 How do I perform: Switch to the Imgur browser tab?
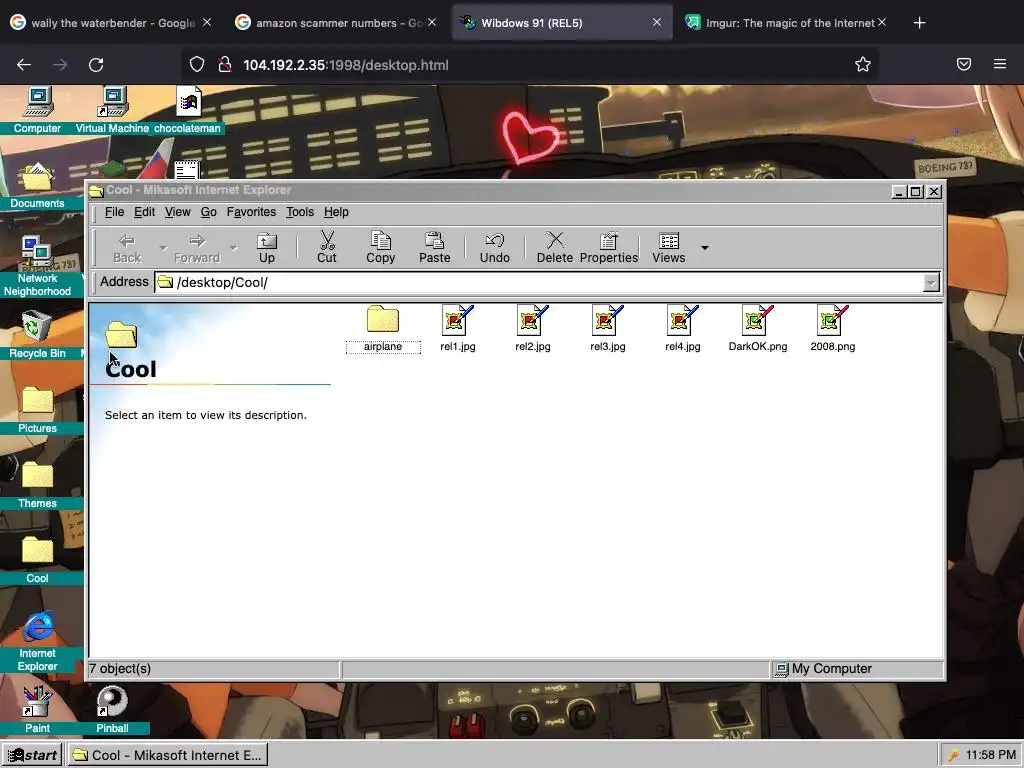[x=786, y=23]
